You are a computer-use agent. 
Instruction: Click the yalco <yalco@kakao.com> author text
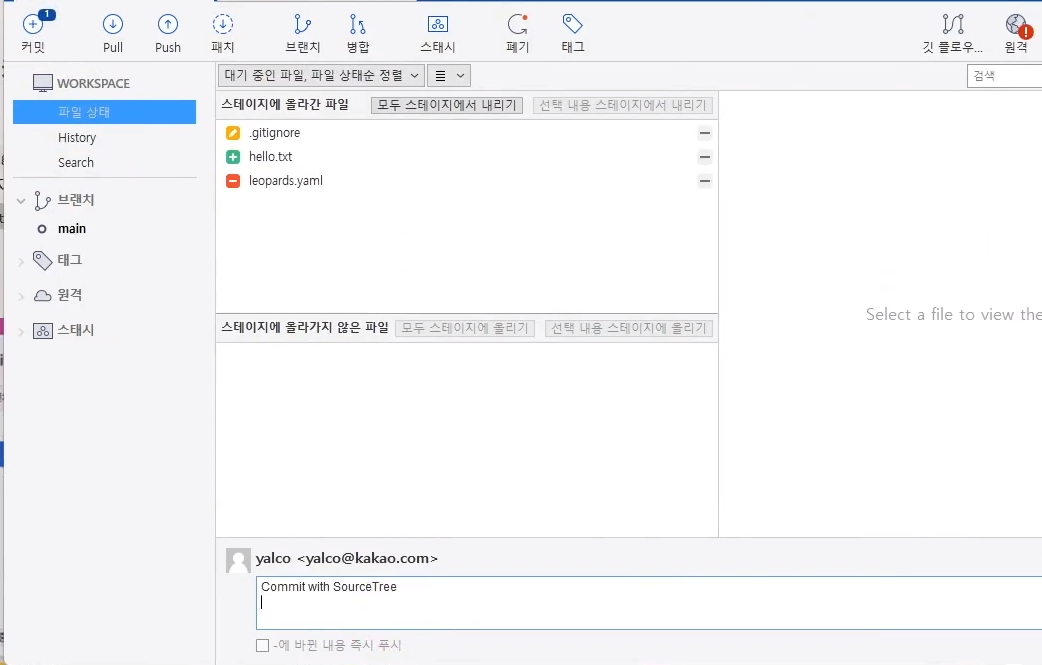(x=347, y=559)
